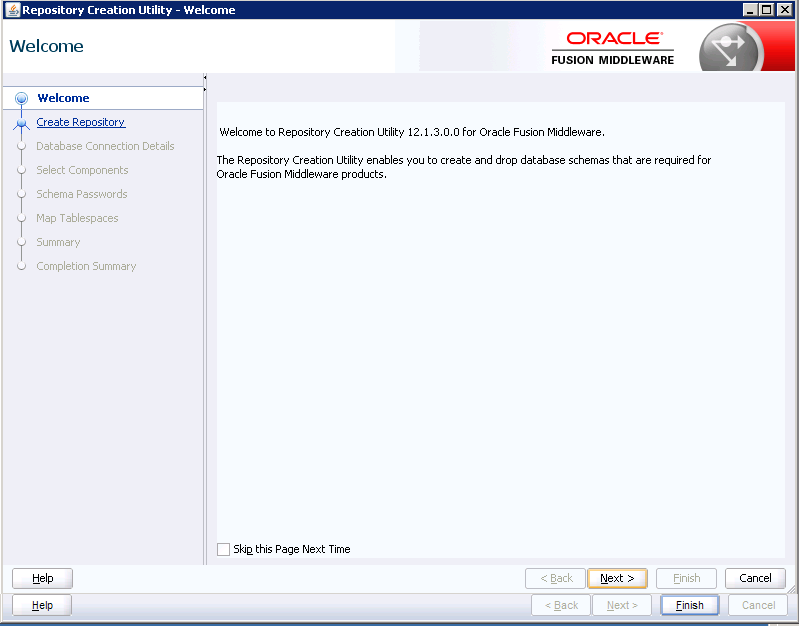Click the bottom-row grayed Cancel button
Image resolution: width=799 pixels, height=626 pixels.
pos(758,605)
